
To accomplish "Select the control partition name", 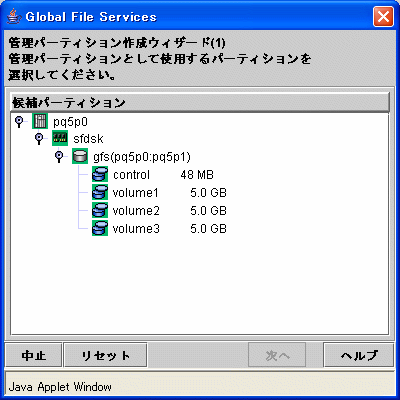I will pos(131,174).
